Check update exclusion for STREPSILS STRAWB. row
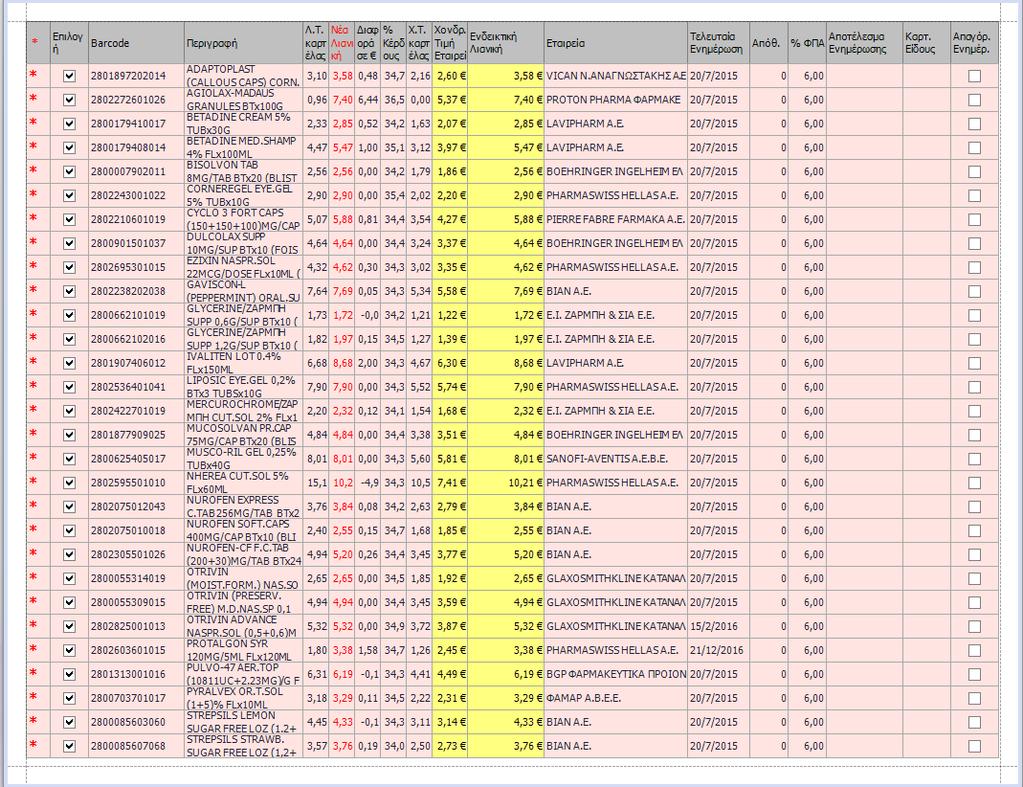Screen dimensions: 1023x787 tap(975, 746)
